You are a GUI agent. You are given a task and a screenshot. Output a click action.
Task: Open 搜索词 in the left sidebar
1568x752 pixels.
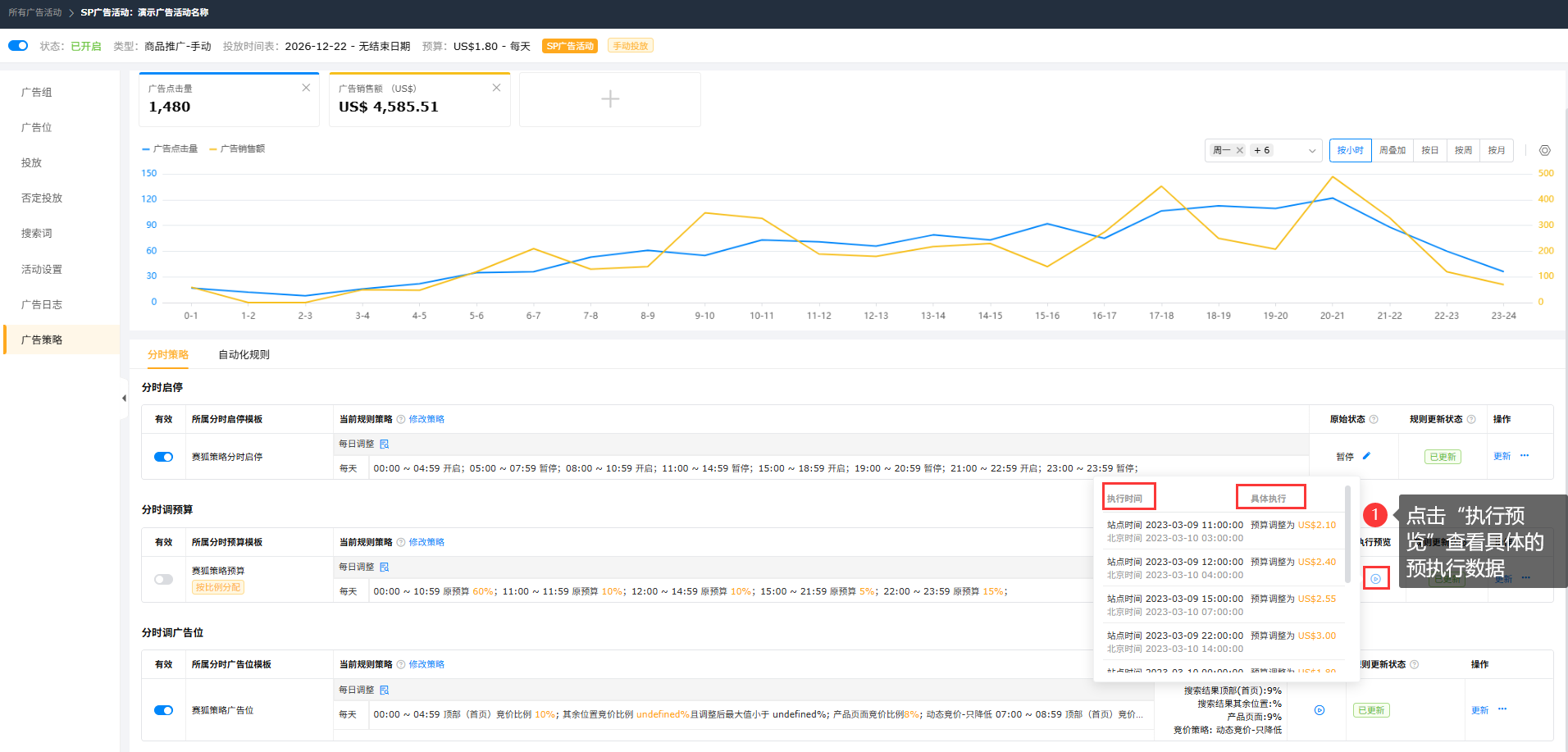pos(37,233)
